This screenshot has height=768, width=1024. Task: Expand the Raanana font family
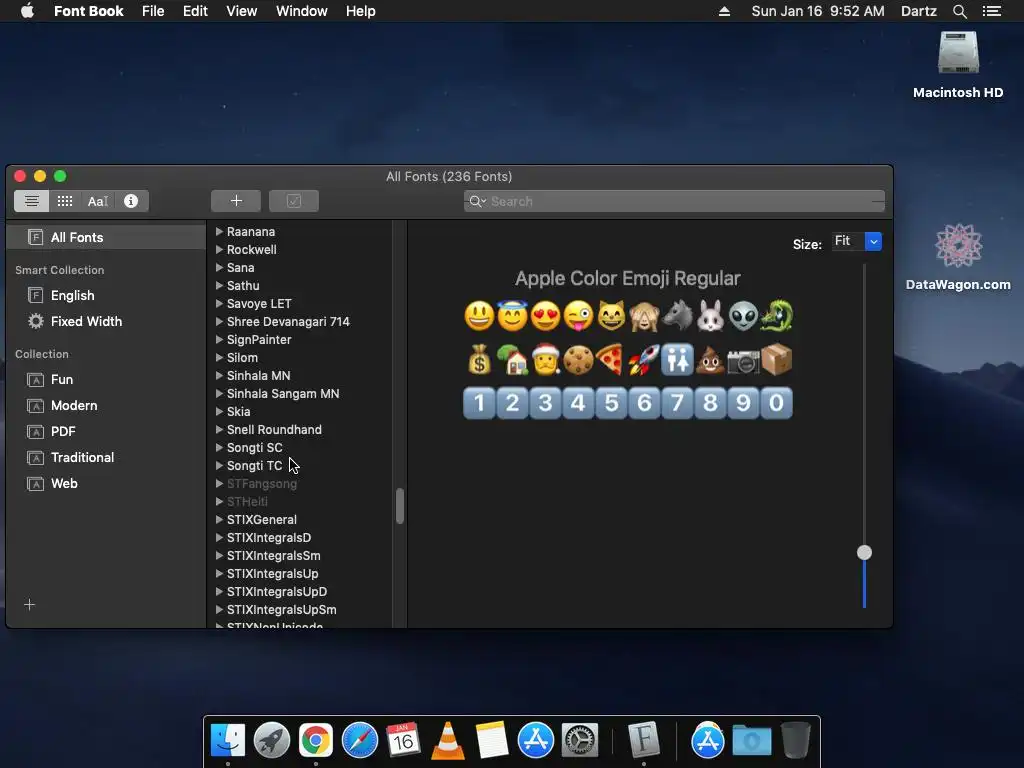(x=219, y=231)
